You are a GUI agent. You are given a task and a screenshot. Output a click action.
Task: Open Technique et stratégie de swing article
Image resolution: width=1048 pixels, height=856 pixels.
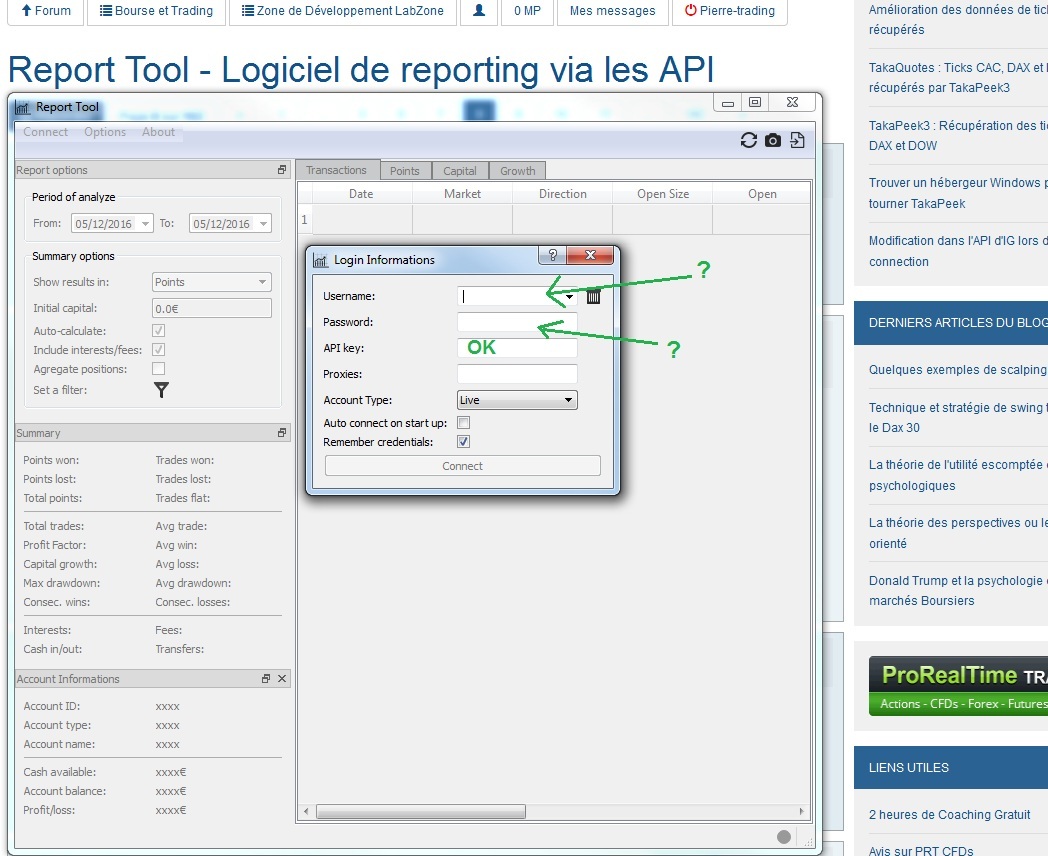(x=958, y=418)
